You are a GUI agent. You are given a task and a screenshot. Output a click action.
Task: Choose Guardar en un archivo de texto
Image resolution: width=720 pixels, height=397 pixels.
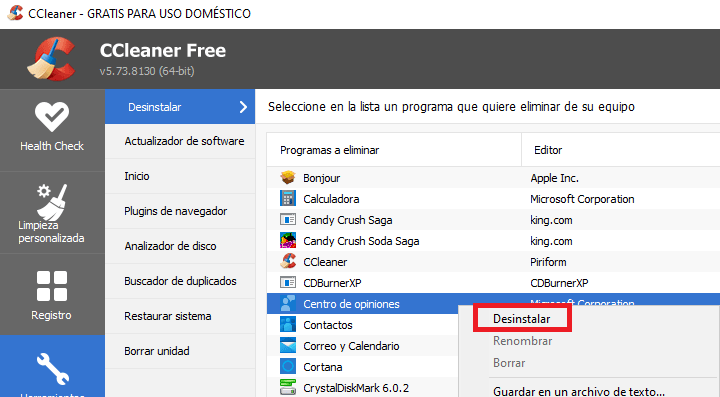tap(579, 391)
